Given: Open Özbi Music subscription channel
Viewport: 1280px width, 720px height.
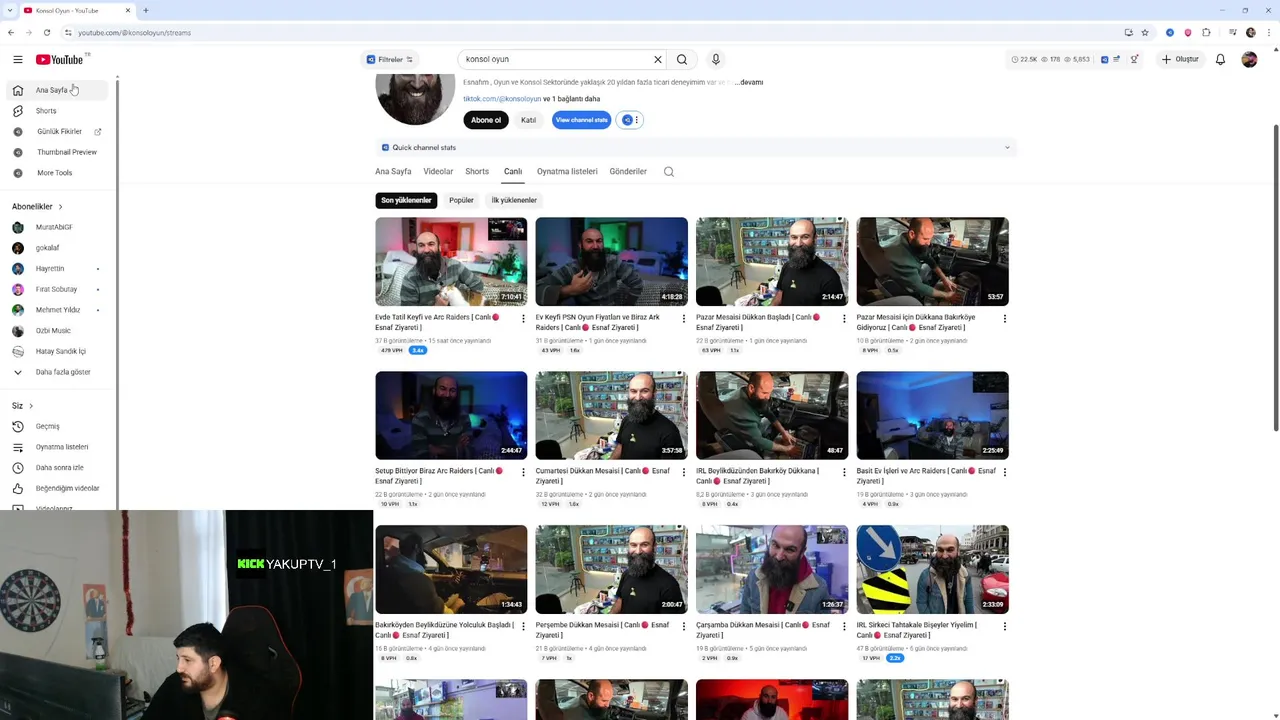Looking at the screenshot, I should point(59,331).
